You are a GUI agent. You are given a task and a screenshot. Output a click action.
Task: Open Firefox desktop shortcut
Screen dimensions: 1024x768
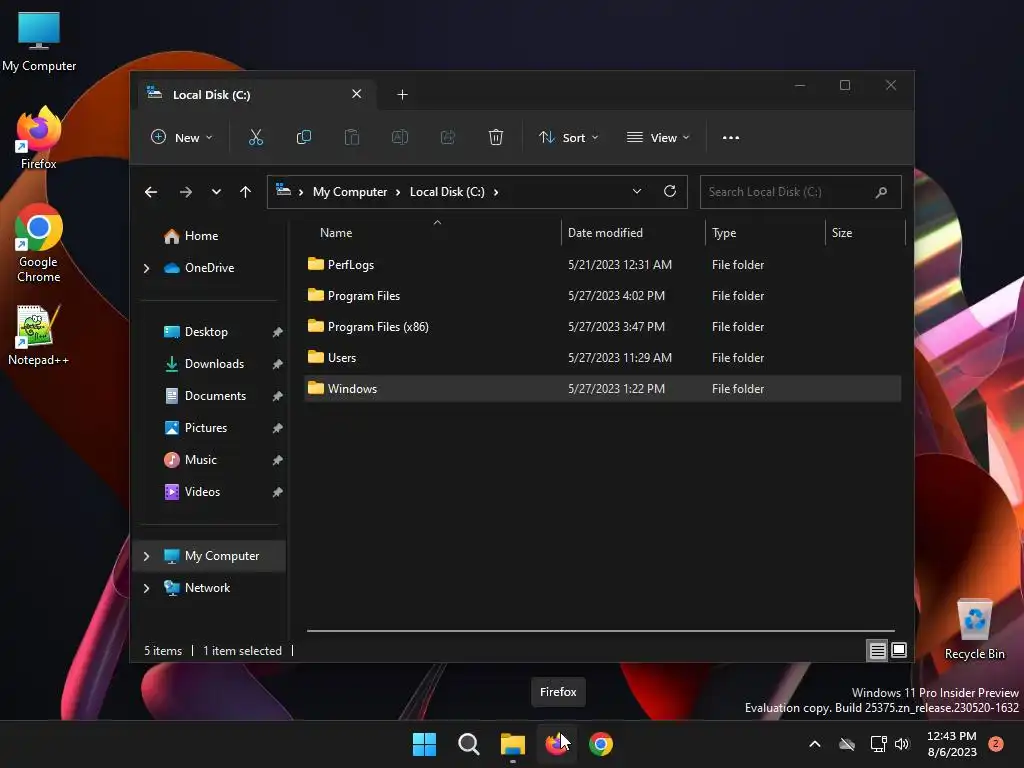pyautogui.click(x=39, y=138)
